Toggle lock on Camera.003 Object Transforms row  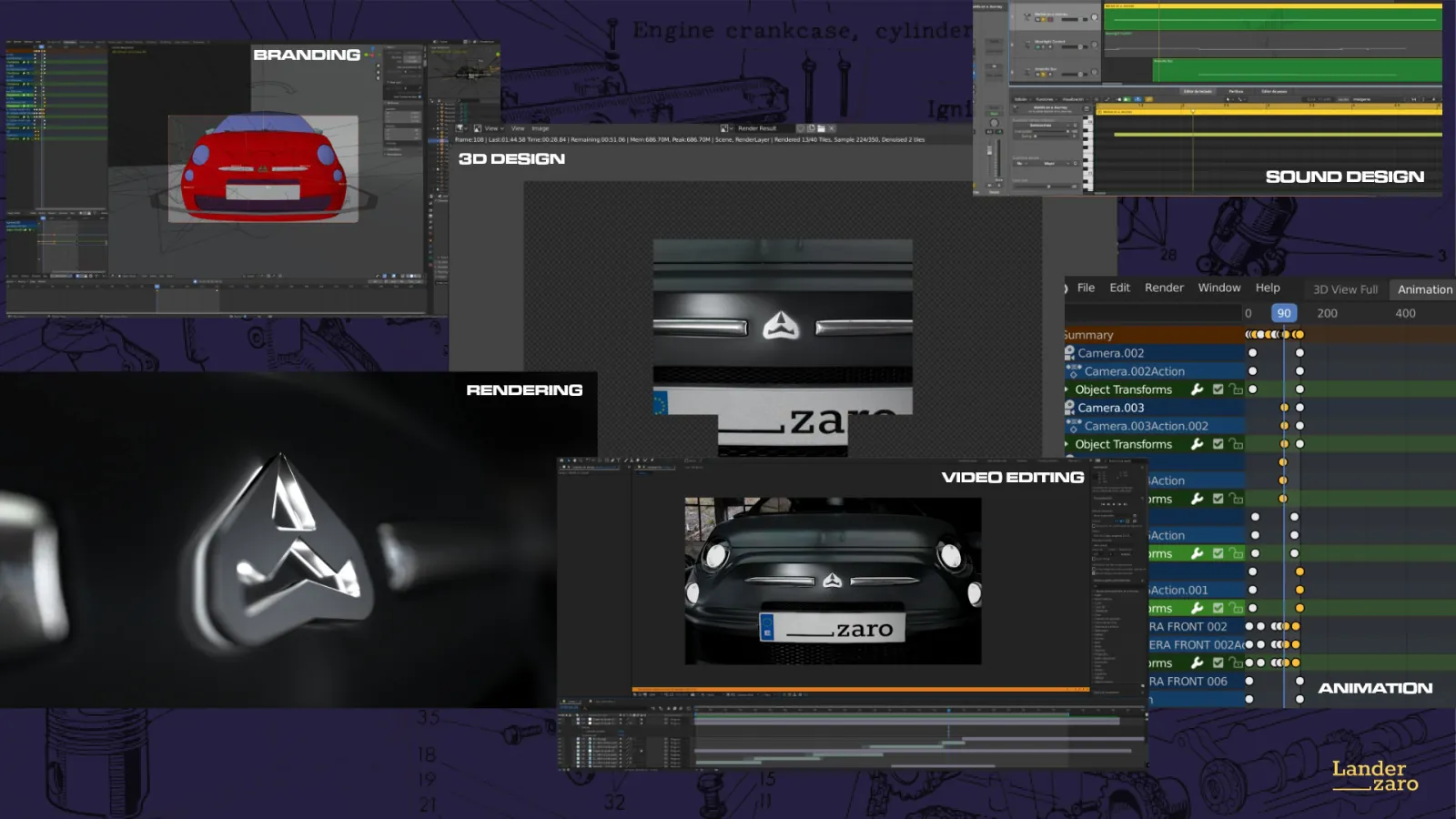(1236, 444)
